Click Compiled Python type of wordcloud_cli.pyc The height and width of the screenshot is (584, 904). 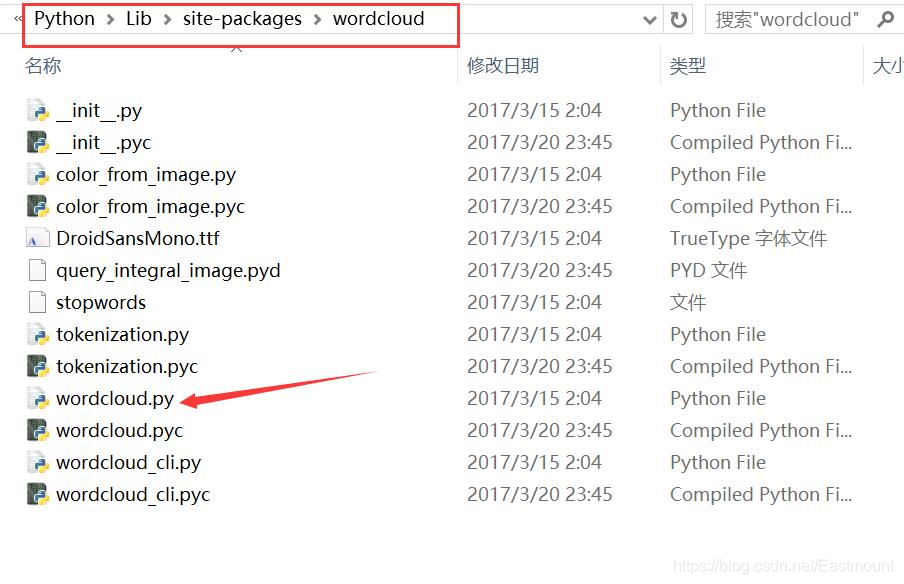(x=761, y=494)
